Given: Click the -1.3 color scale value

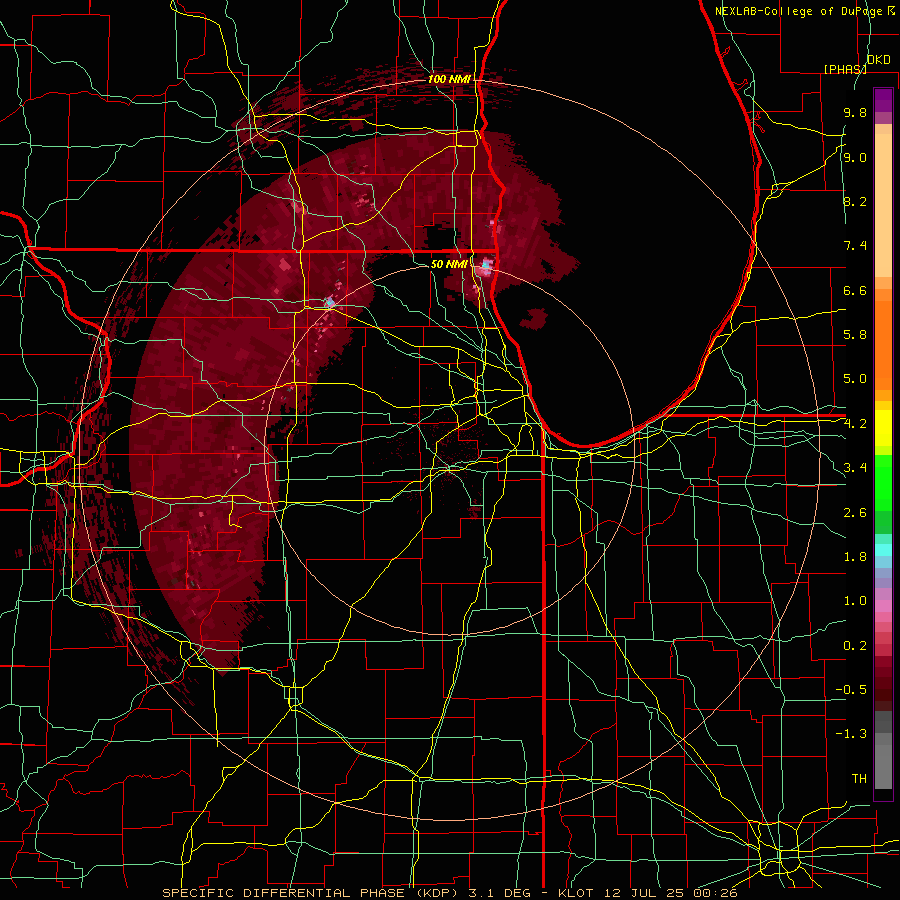Looking at the screenshot, I should (851, 734).
